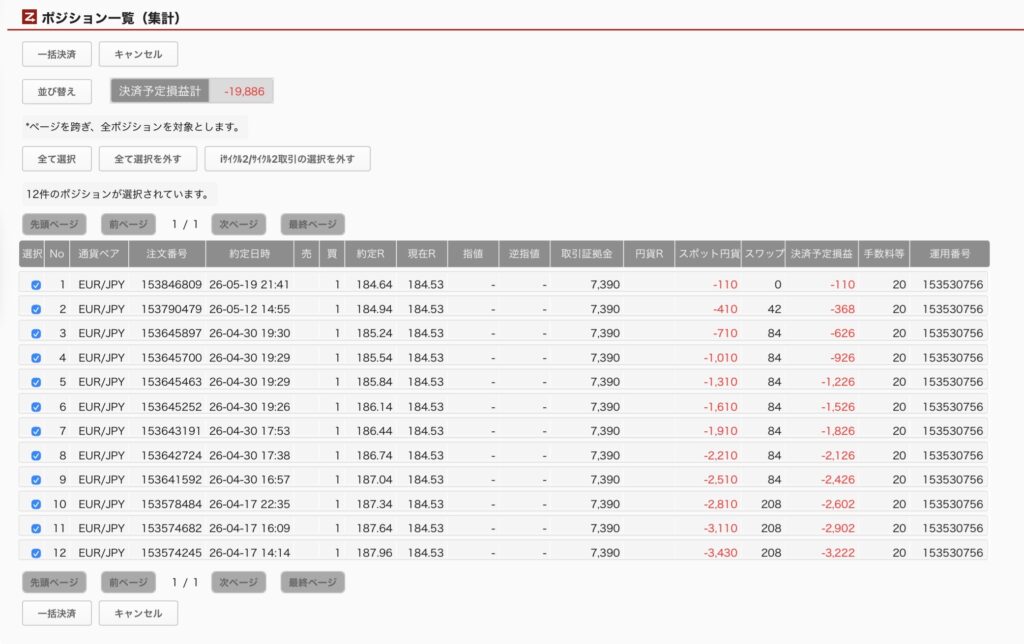The width and height of the screenshot is (1024, 644).
Task: Uncheck position No 6 checkbox
Action: pyautogui.click(x=36, y=407)
